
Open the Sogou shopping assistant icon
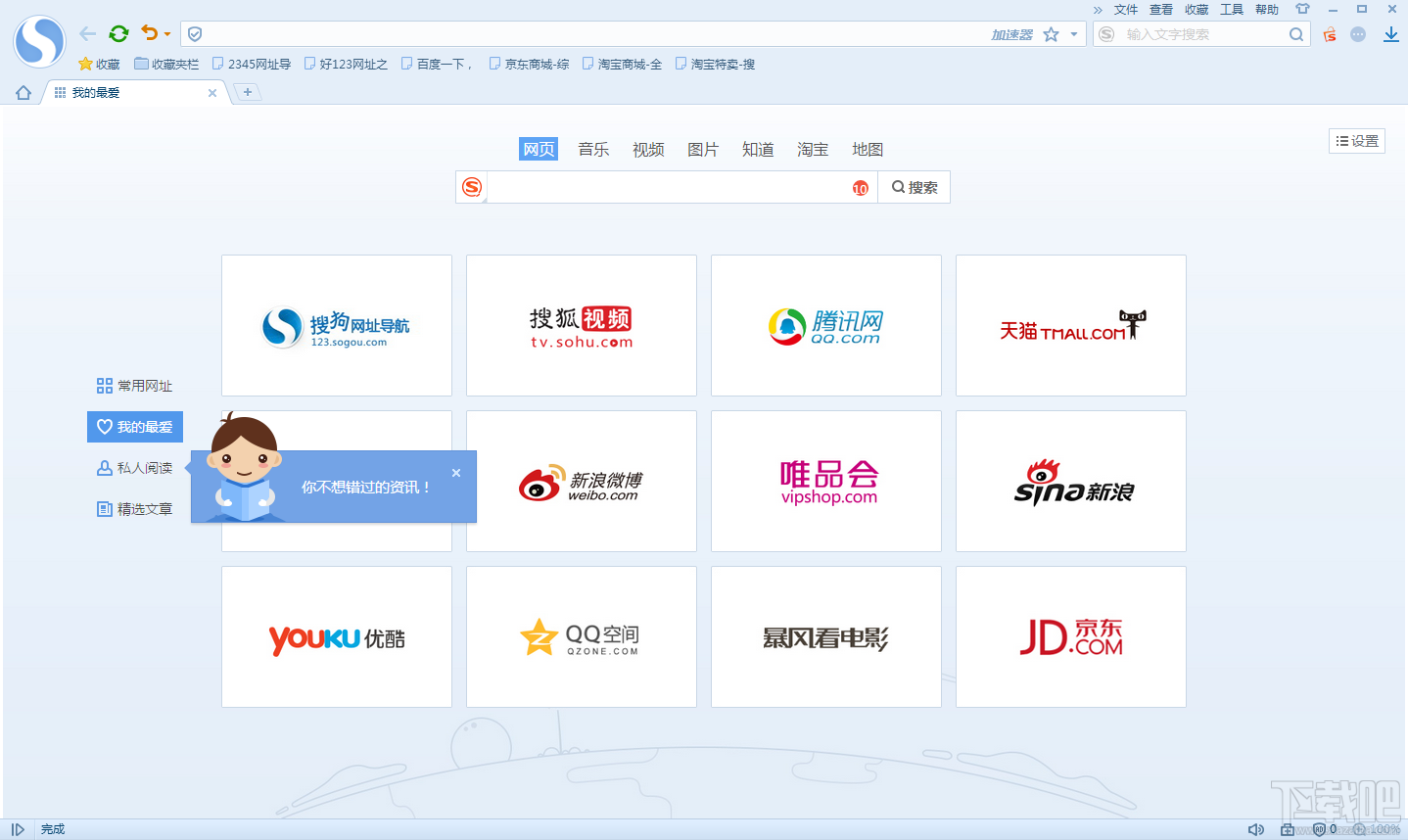tap(1329, 33)
